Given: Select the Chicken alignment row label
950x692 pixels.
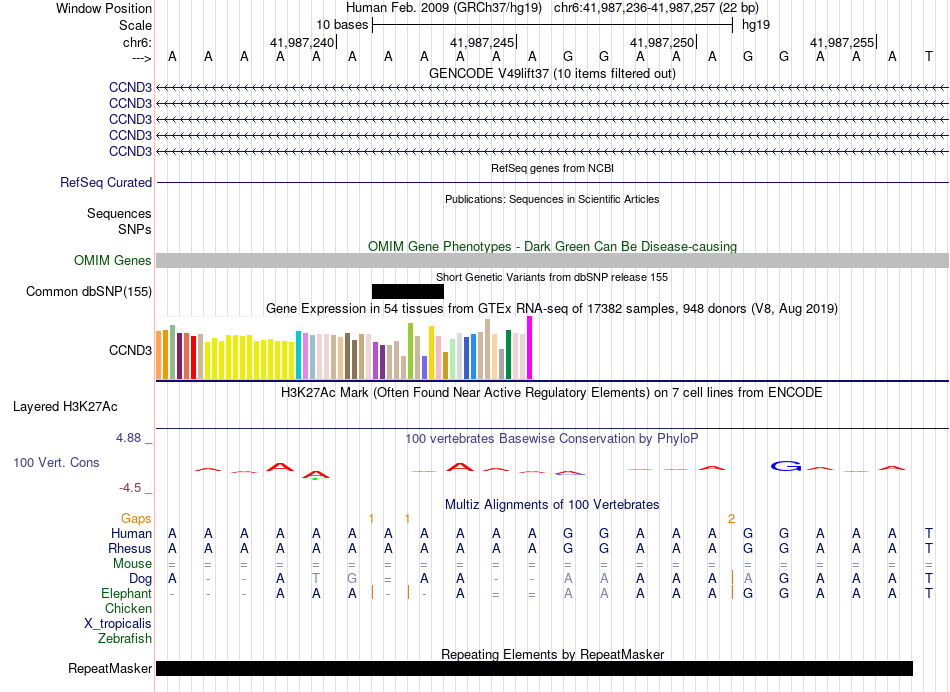Looking at the screenshot, I should coord(128,608).
